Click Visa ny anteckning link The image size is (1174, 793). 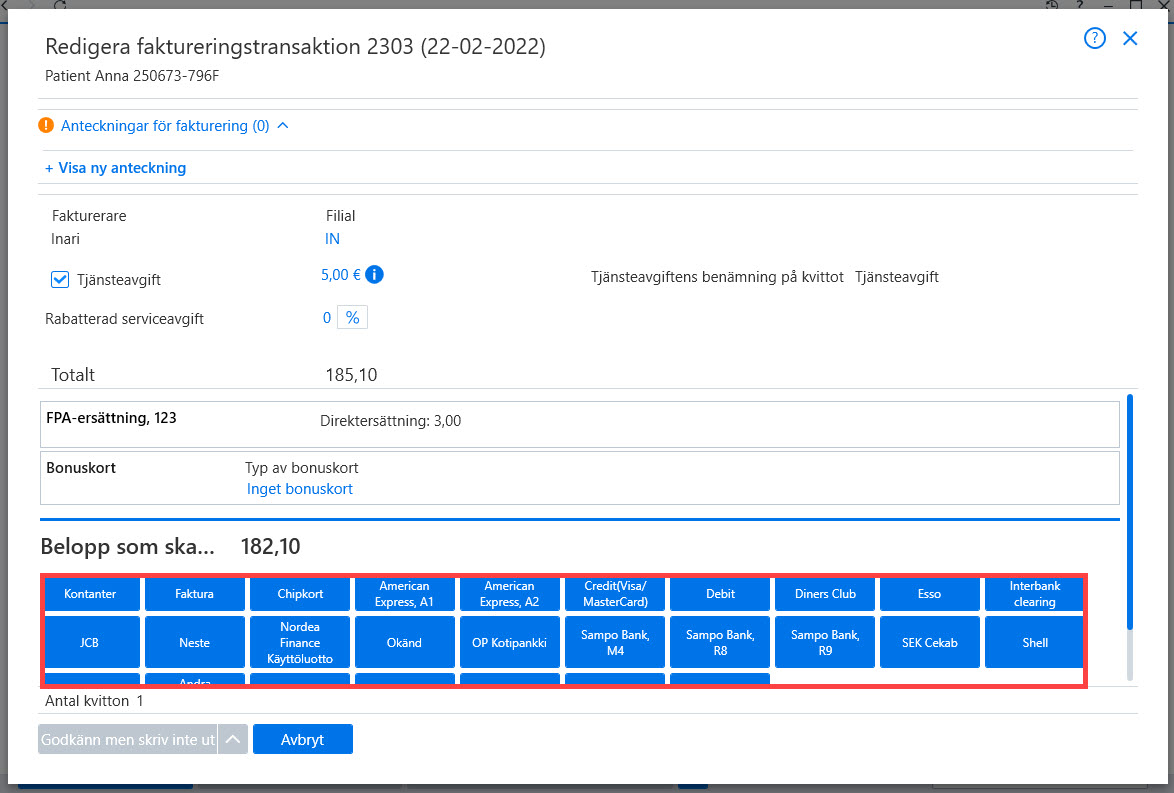click(115, 168)
